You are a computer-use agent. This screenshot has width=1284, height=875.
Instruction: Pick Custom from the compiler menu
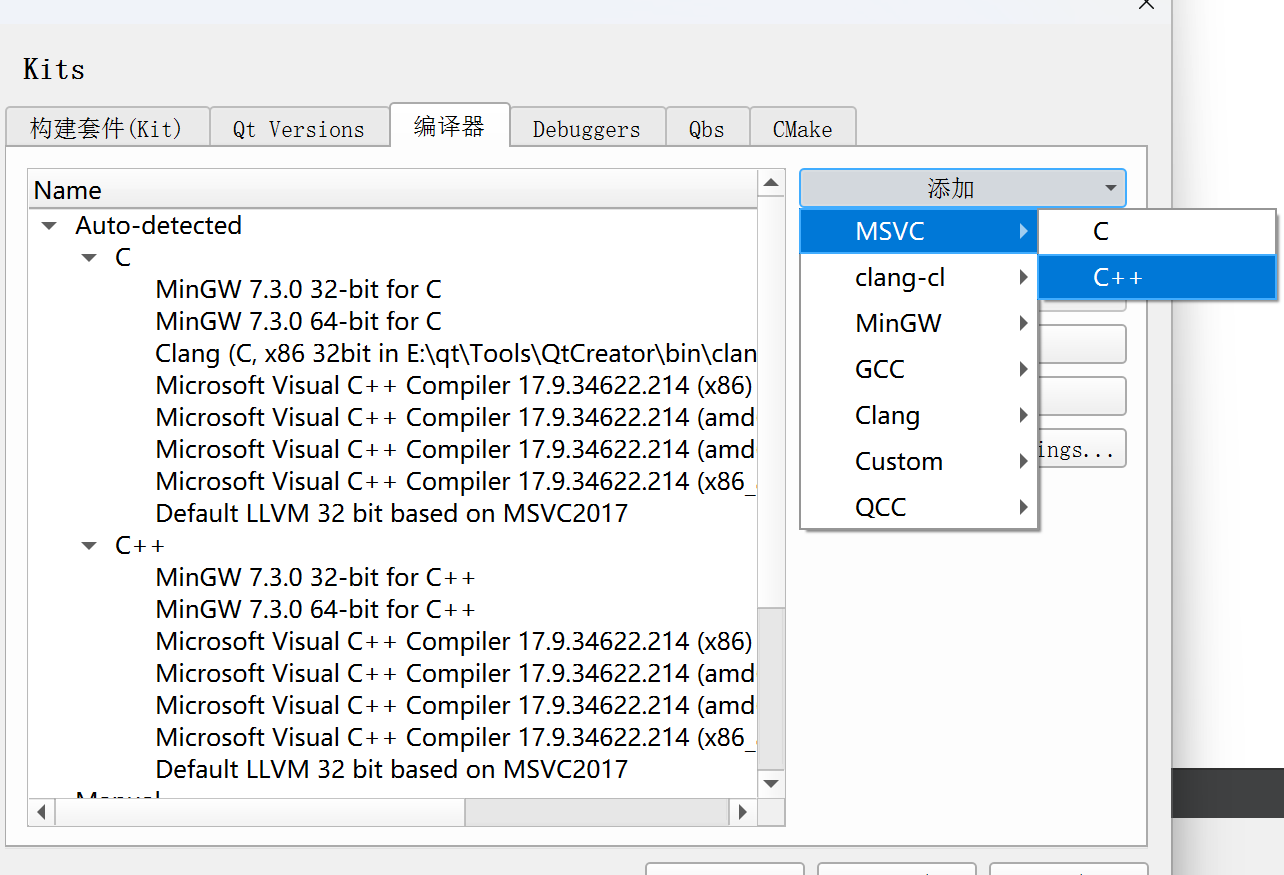899,461
